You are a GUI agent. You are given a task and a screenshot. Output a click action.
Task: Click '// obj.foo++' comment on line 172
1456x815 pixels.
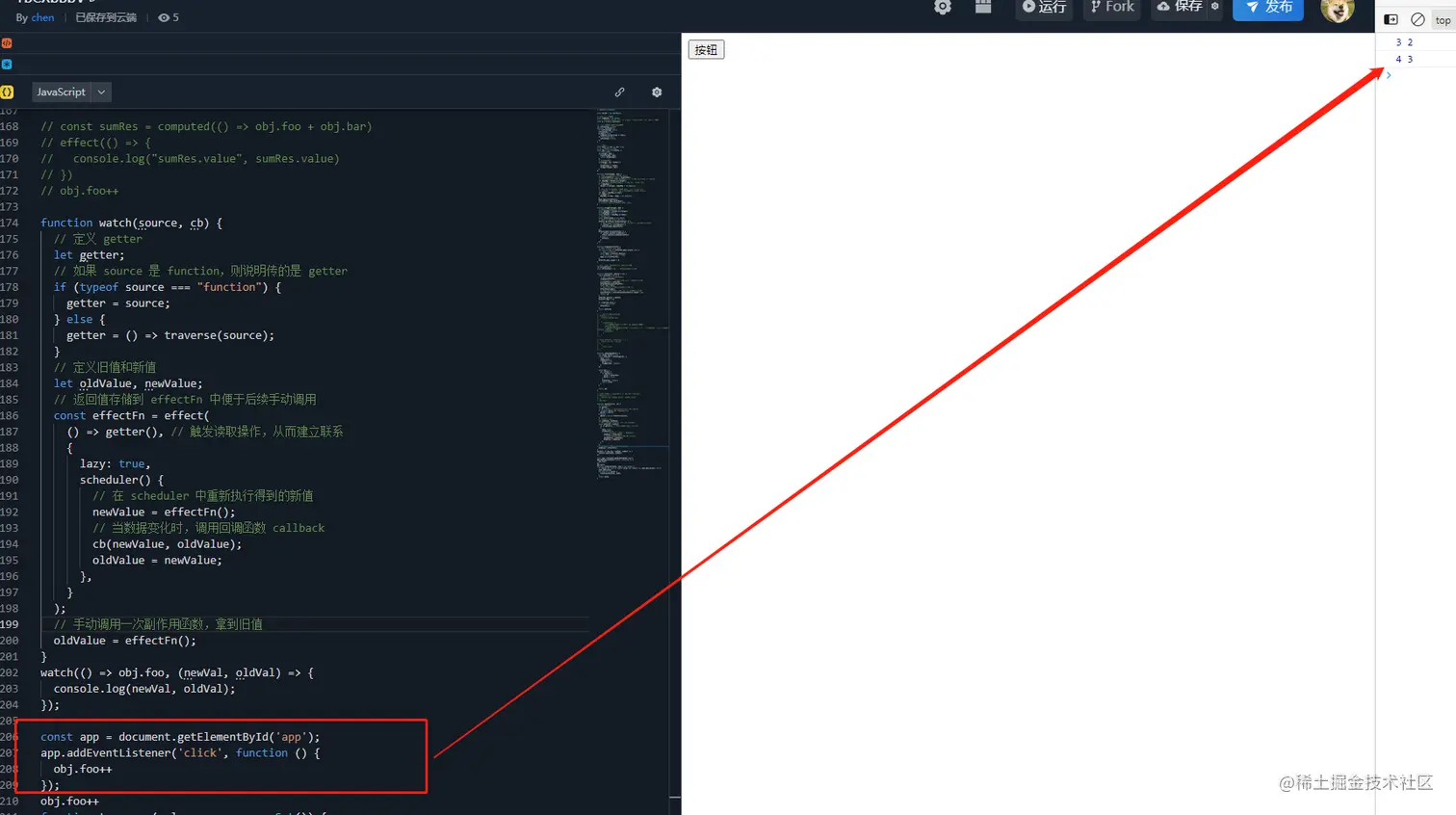click(x=79, y=191)
